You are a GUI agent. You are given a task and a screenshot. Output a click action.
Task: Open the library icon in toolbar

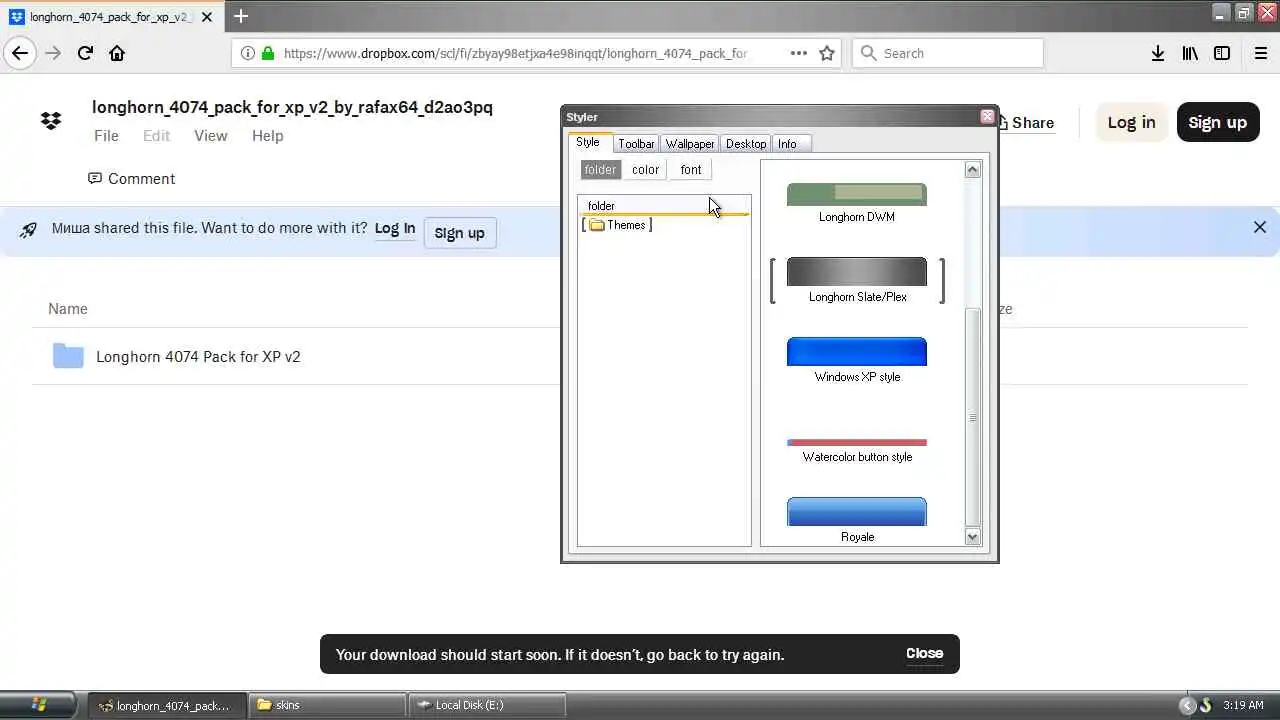pos(1190,53)
